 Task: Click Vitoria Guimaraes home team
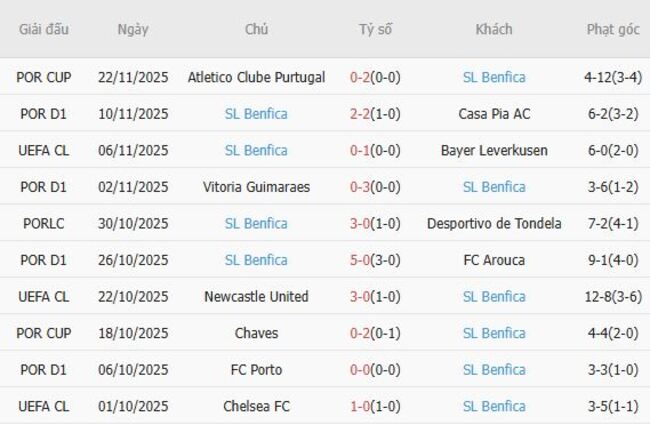(256, 187)
